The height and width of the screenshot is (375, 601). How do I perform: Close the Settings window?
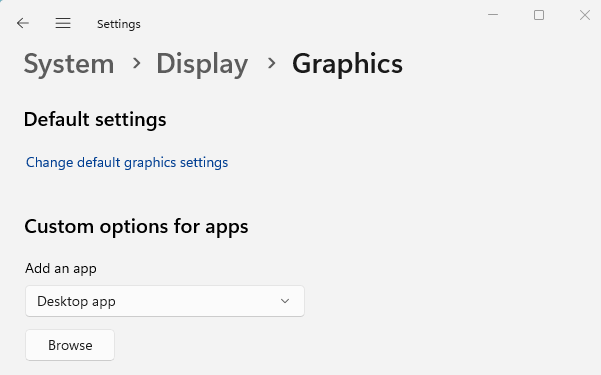[x=585, y=15]
